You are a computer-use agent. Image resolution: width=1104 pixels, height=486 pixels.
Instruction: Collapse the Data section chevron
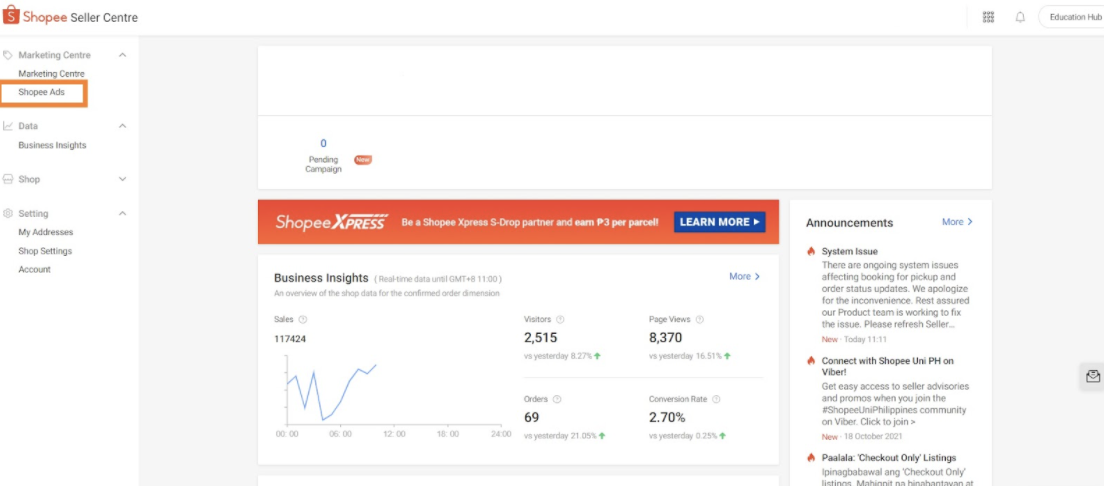pyautogui.click(x=123, y=126)
